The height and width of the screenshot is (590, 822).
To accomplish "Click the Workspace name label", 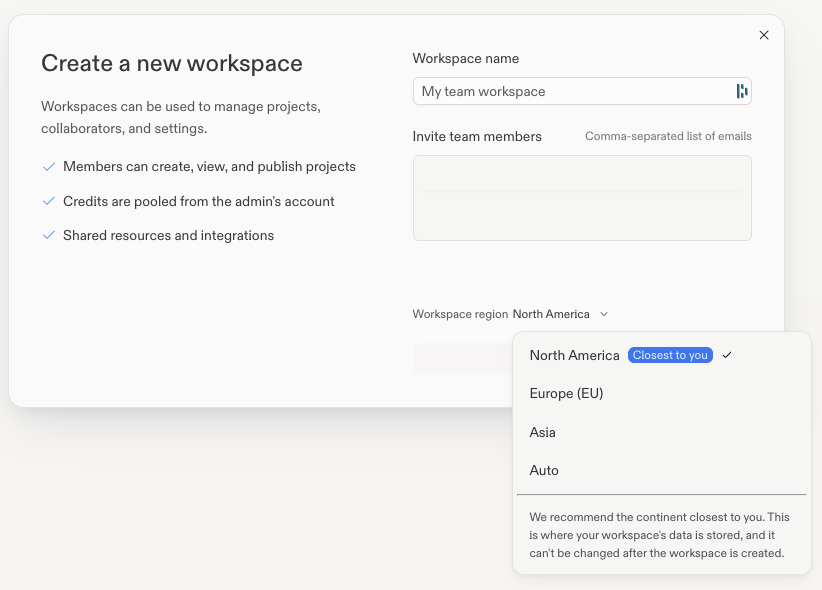I will (x=466, y=59).
